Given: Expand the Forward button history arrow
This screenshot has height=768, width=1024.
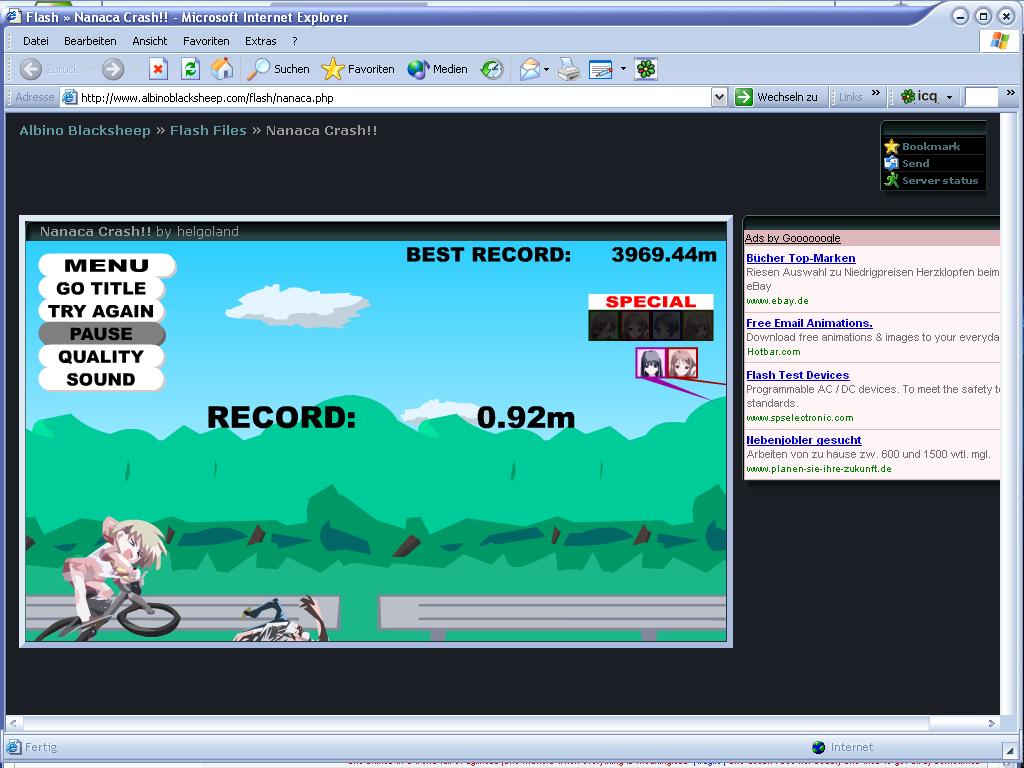Looking at the screenshot, I should (136, 69).
